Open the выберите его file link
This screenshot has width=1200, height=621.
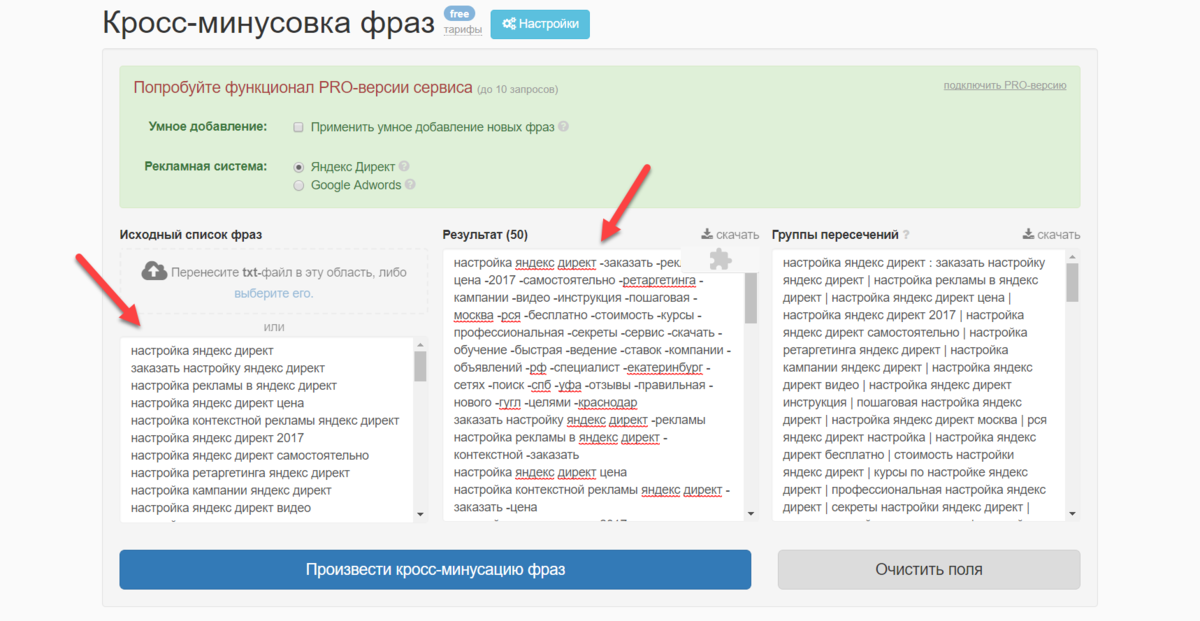click(274, 293)
